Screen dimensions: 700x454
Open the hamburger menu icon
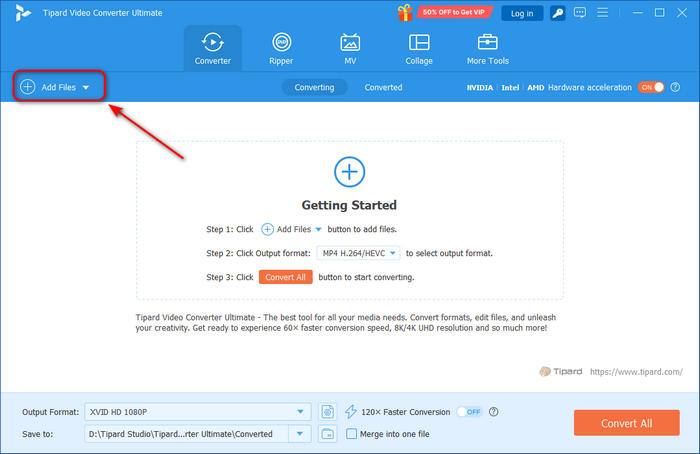[602, 12]
